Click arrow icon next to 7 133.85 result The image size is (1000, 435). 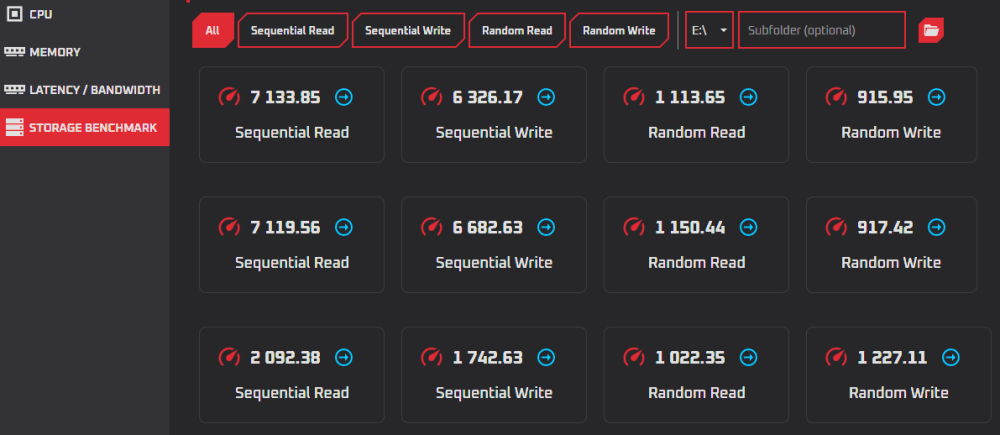[344, 97]
